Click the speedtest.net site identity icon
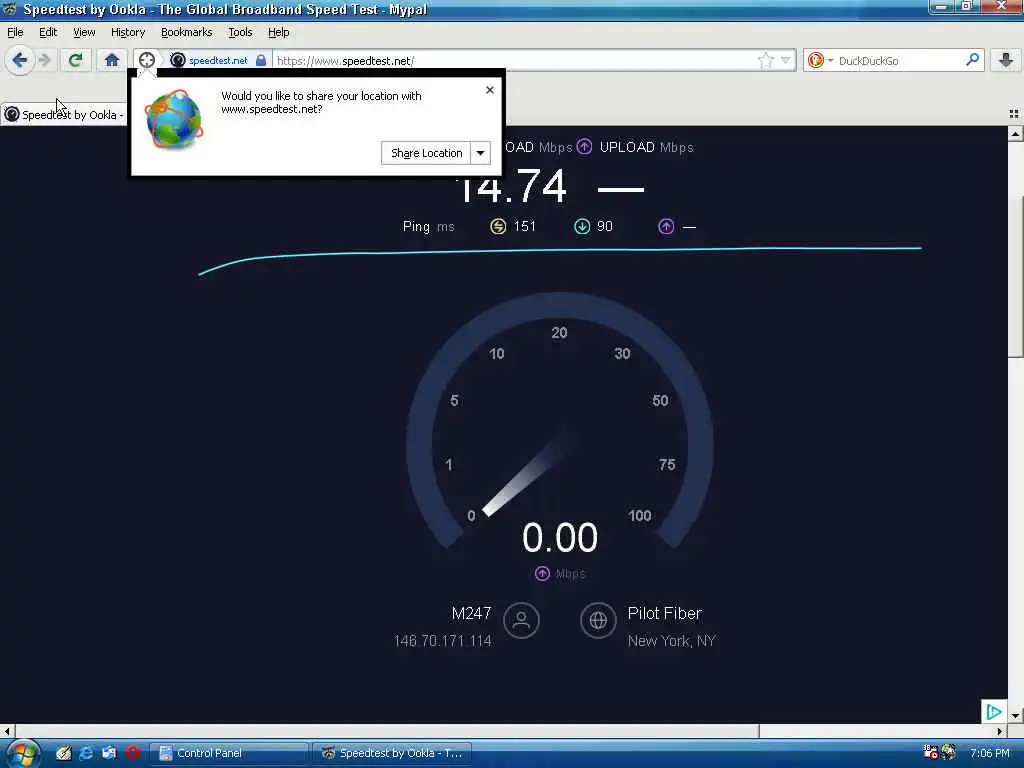Screen dimensions: 1024x768 [x=178, y=60]
